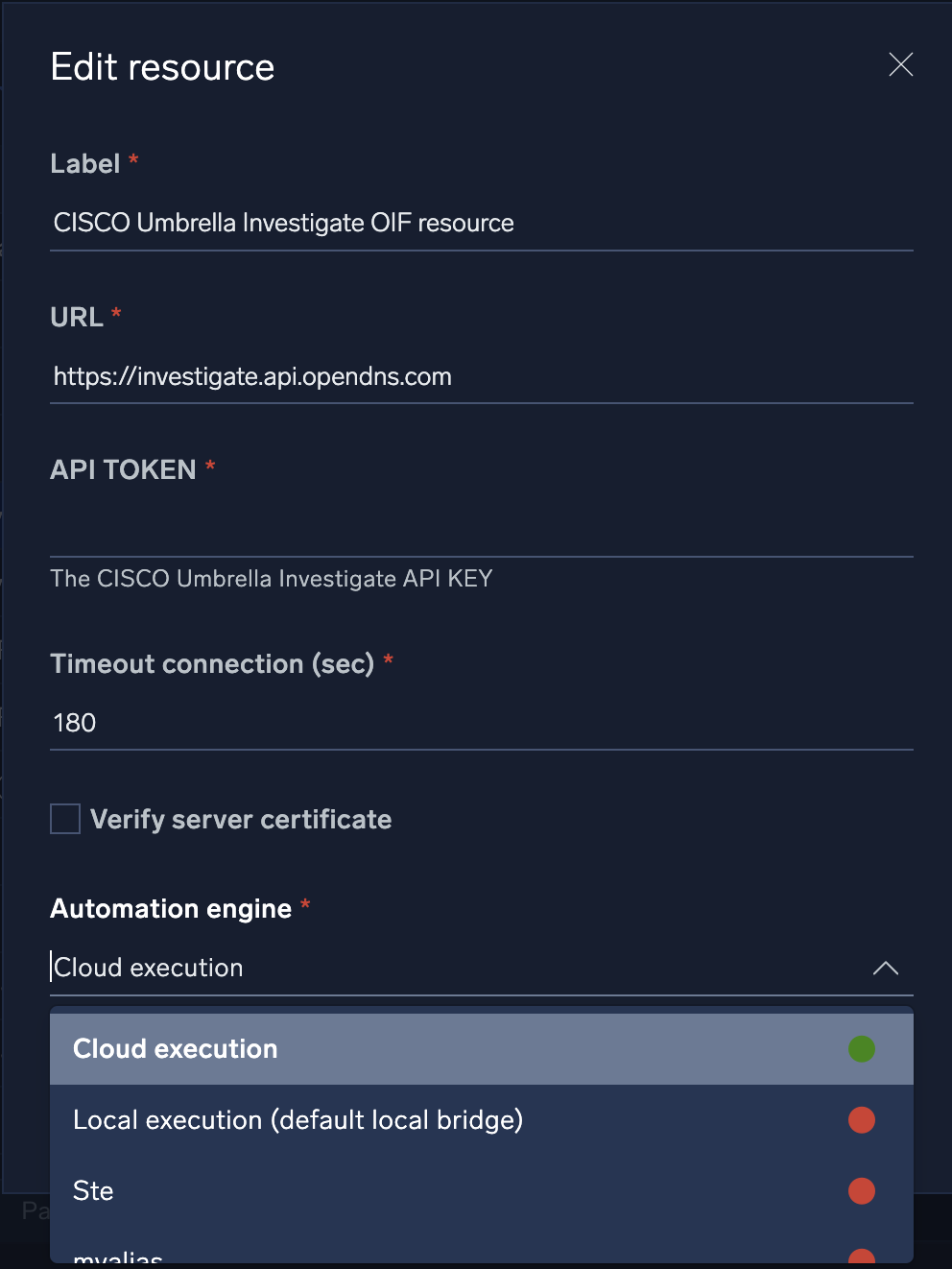Enable Verify server certificate checkbox
The width and height of the screenshot is (952, 1269).
(65, 819)
